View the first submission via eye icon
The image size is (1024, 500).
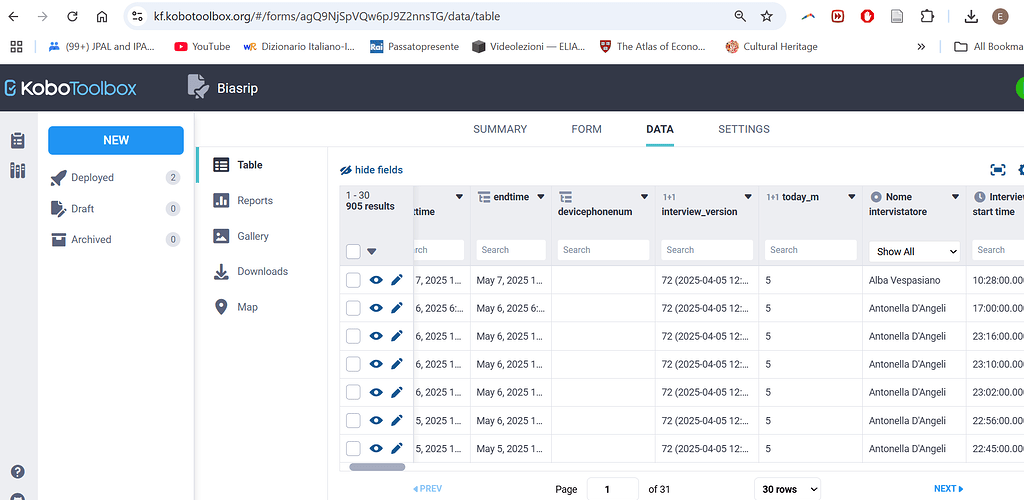pos(376,281)
